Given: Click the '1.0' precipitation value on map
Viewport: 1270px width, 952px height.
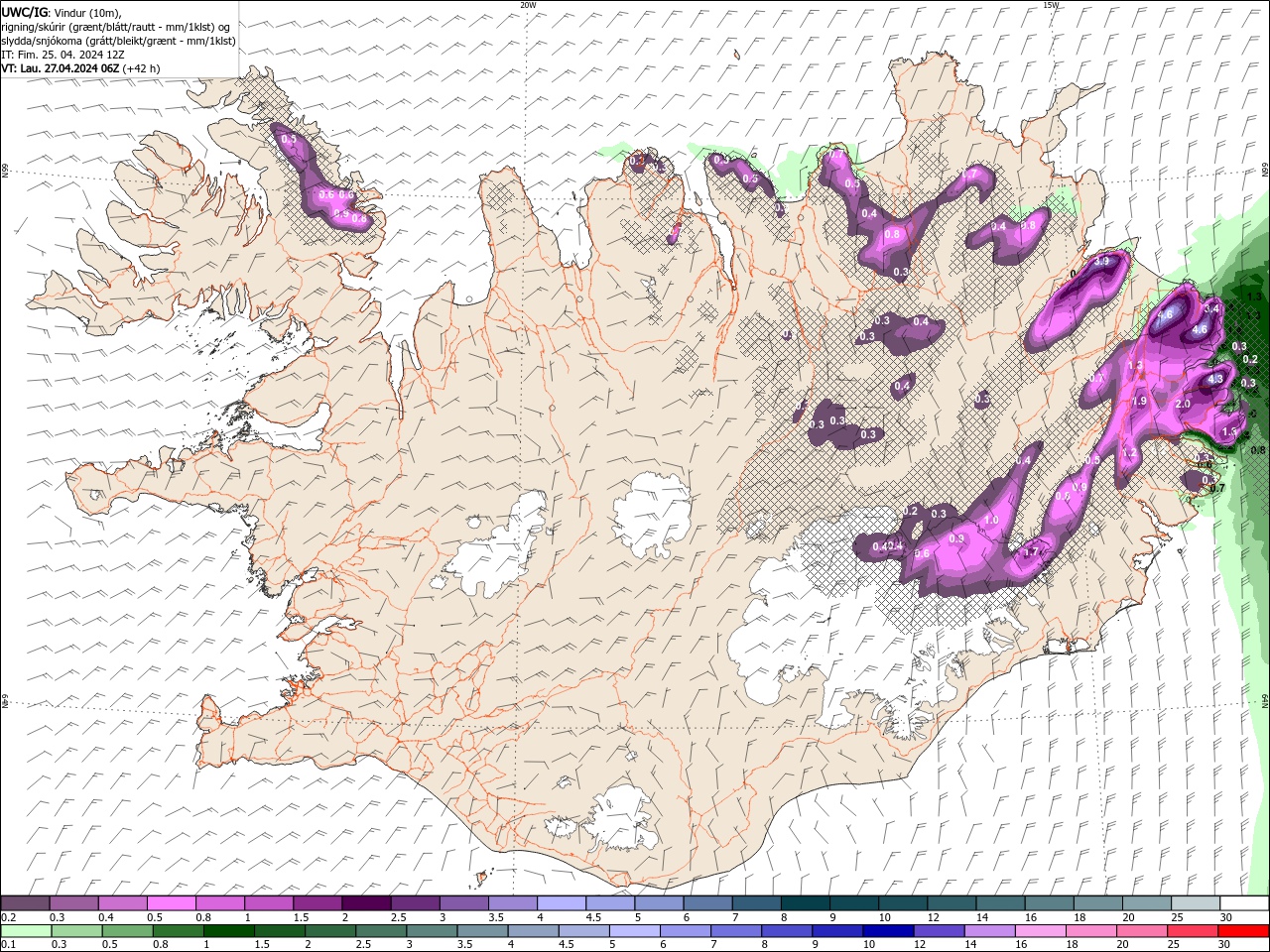Looking at the screenshot, I should [x=990, y=521].
